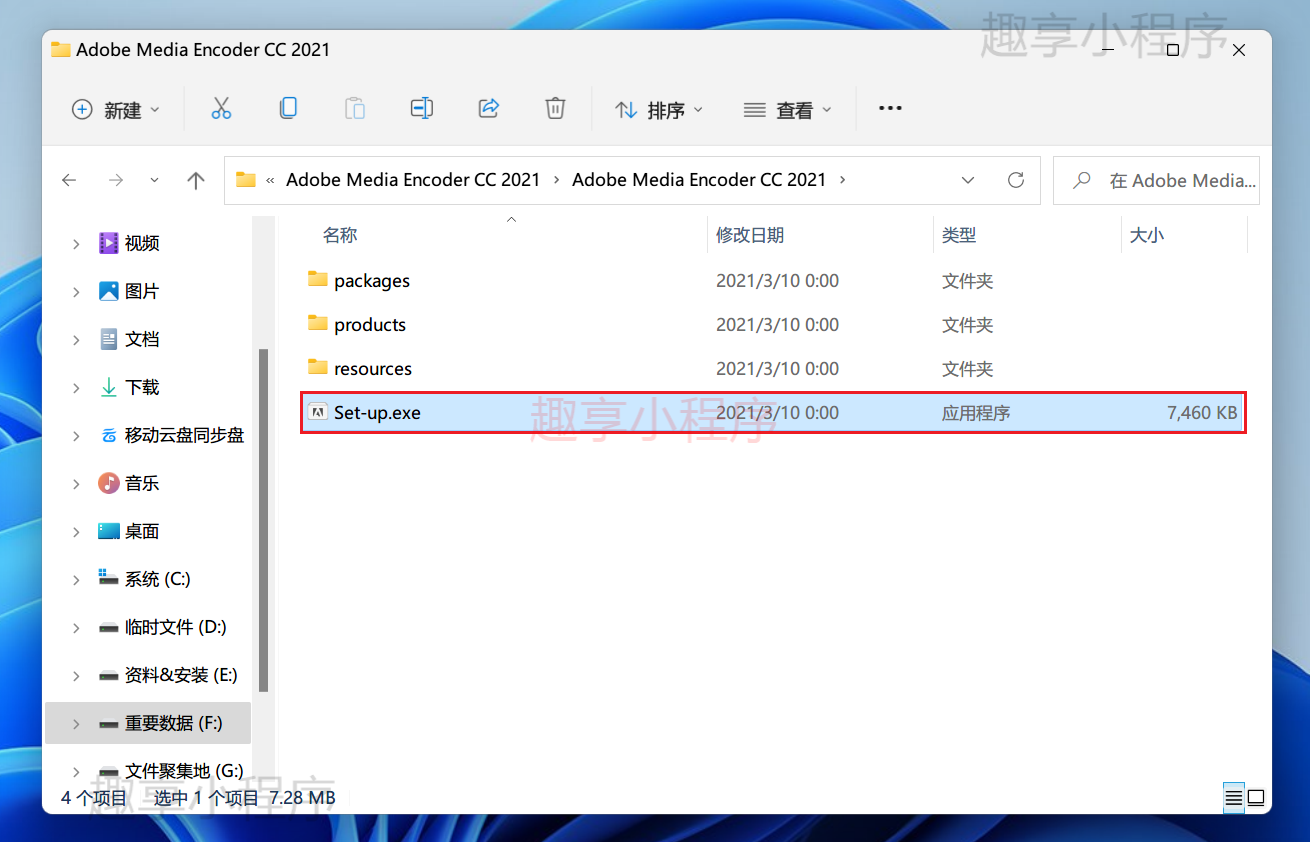Click the Set-up.exe size 7,460 KB
This screenshot has width=1310, height=842.
(1202, 412)
